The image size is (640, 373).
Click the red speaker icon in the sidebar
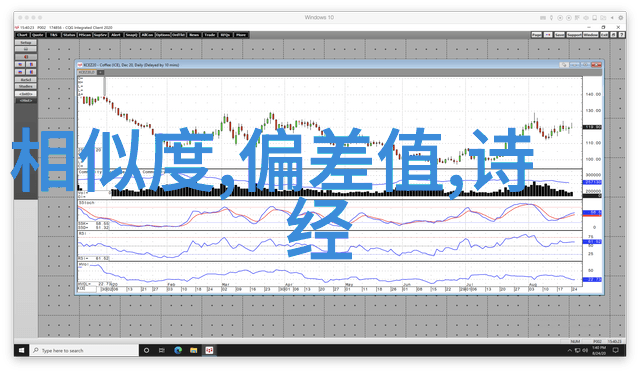tap(26, 57)
